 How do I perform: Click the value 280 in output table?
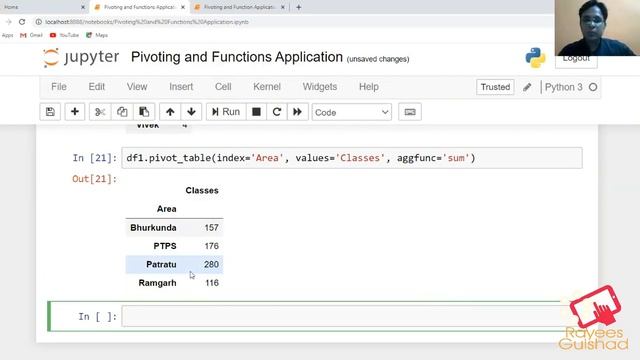pos(211,264)
